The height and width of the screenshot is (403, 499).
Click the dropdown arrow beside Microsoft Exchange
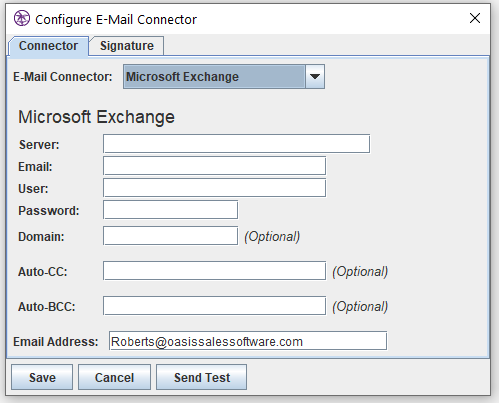coord(315,77)
